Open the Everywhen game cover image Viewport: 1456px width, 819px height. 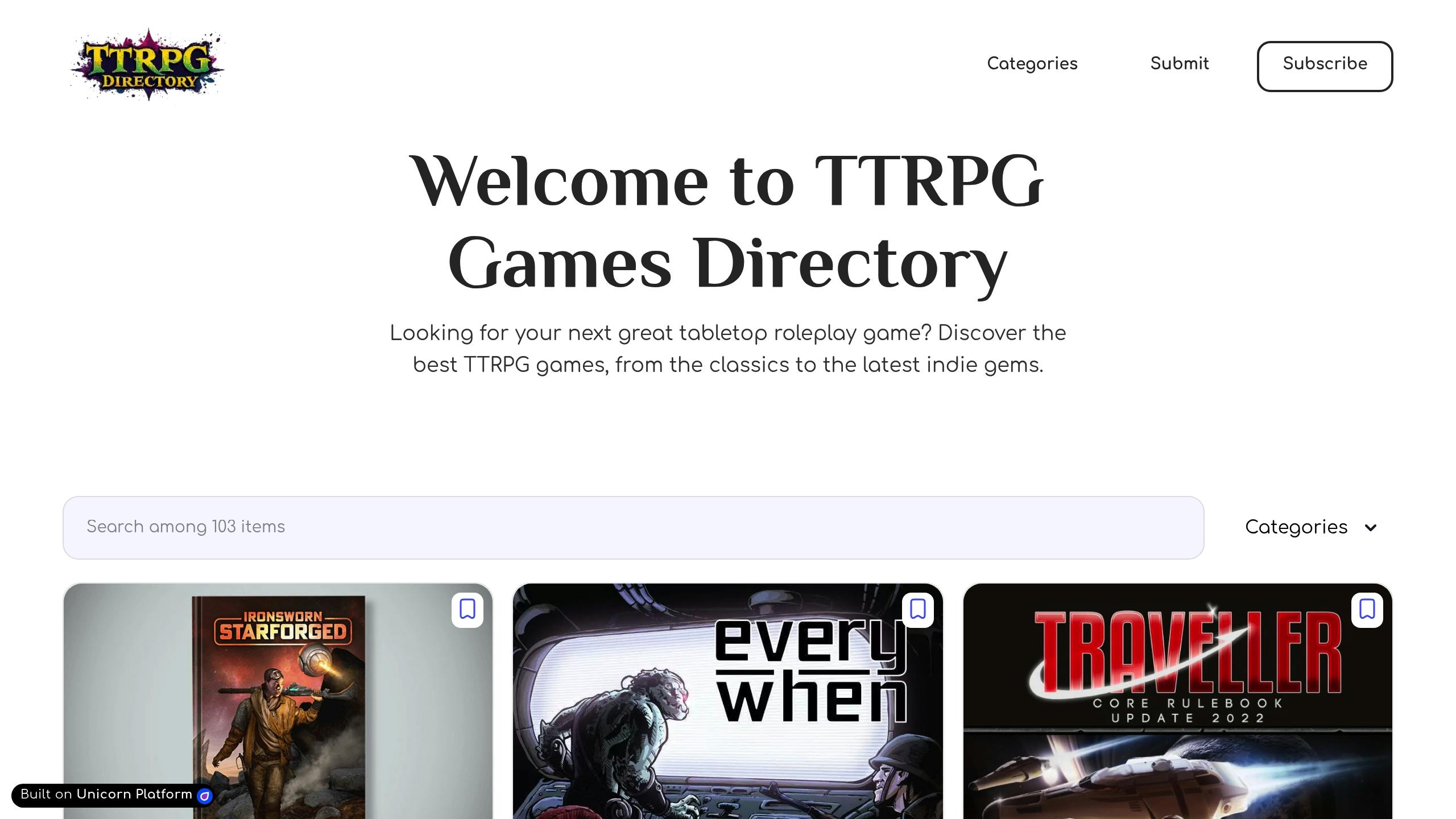(727, 701)
